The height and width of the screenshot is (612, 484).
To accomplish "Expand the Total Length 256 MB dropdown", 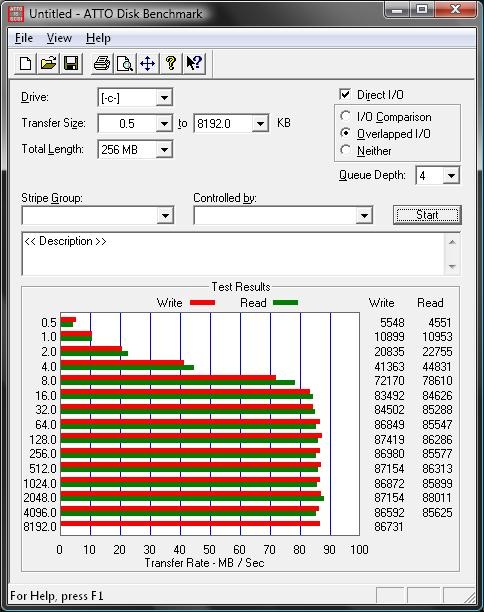I will point(164,149).
